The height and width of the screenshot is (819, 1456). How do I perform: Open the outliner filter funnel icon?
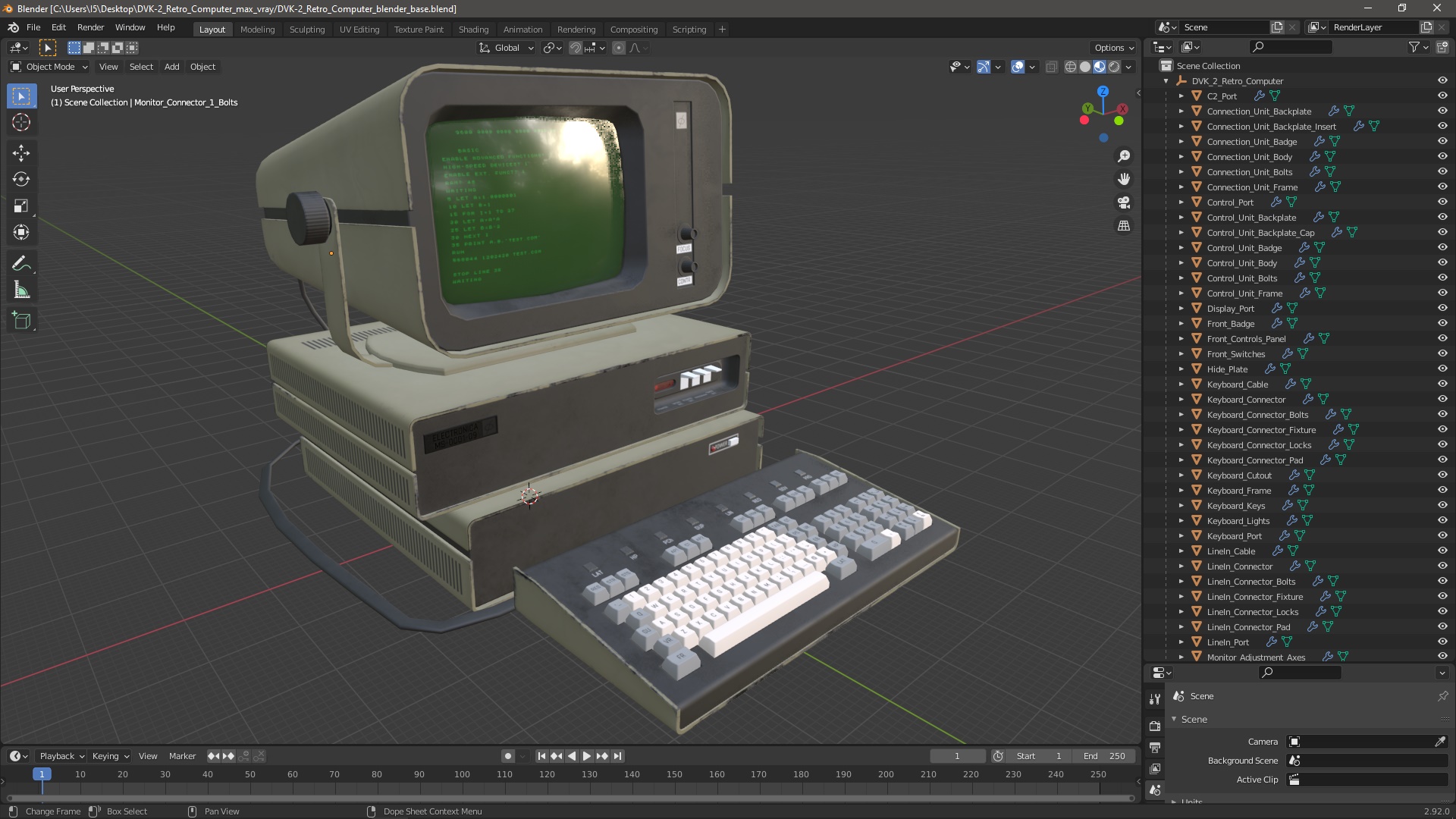(x=1414, y=47)
